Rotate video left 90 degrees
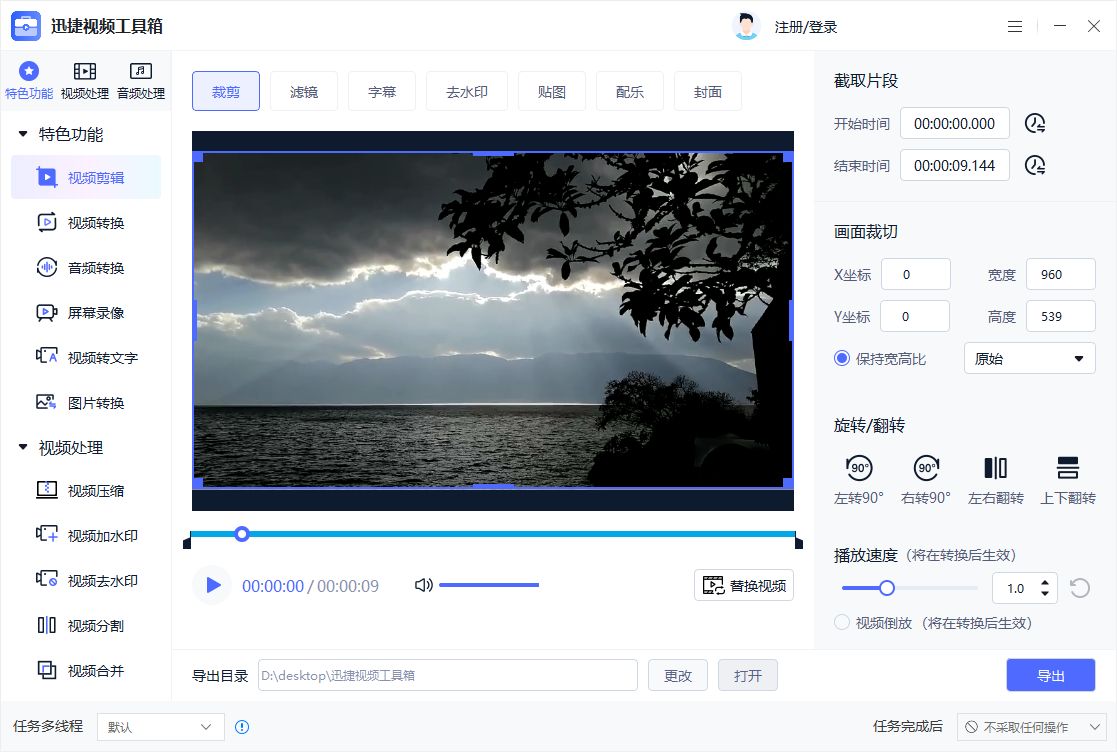Viewport: 1117px width, 752px height. point(859,479)
